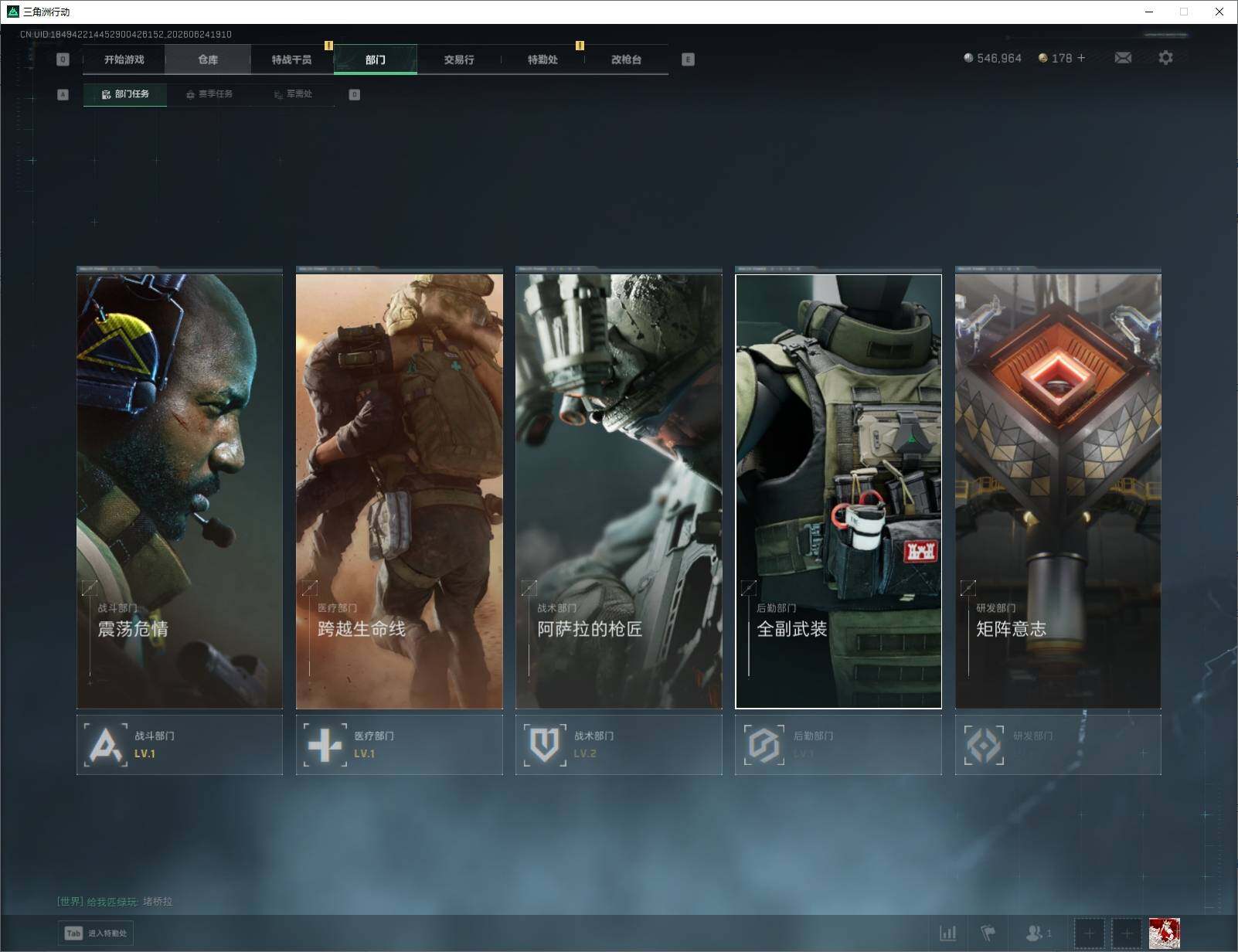
Task: Click the 战术部门 LV.2 button
Action: click(x=619, y=745)
